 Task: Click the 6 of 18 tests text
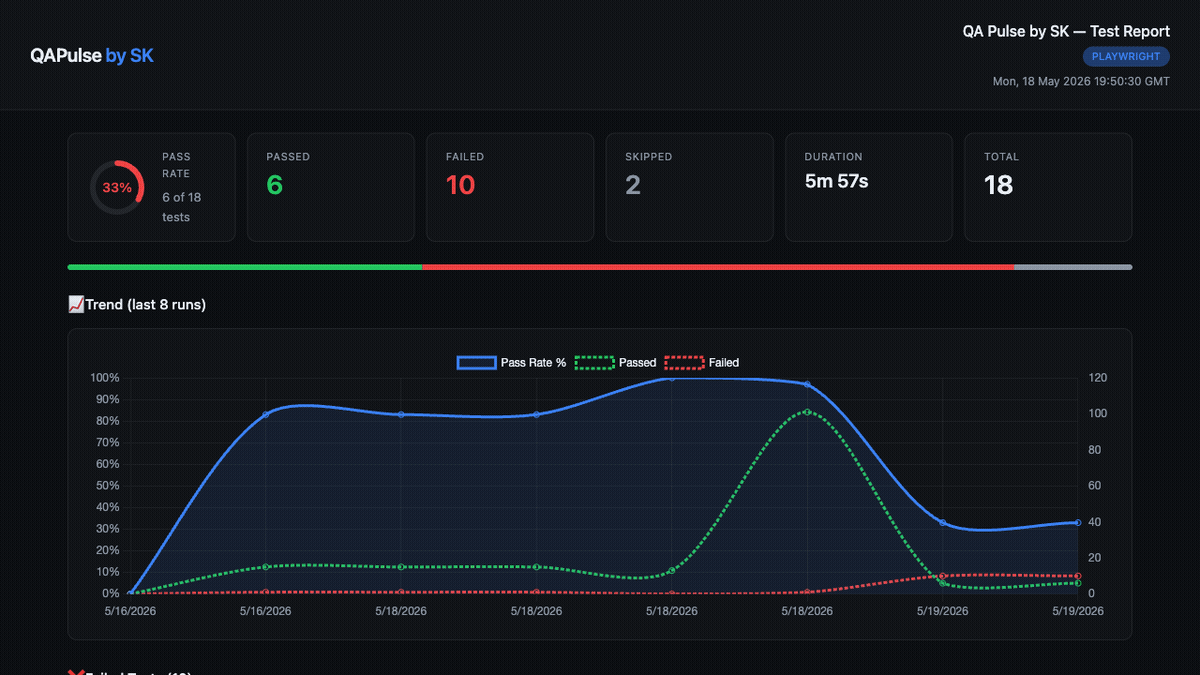pos(182,207)
